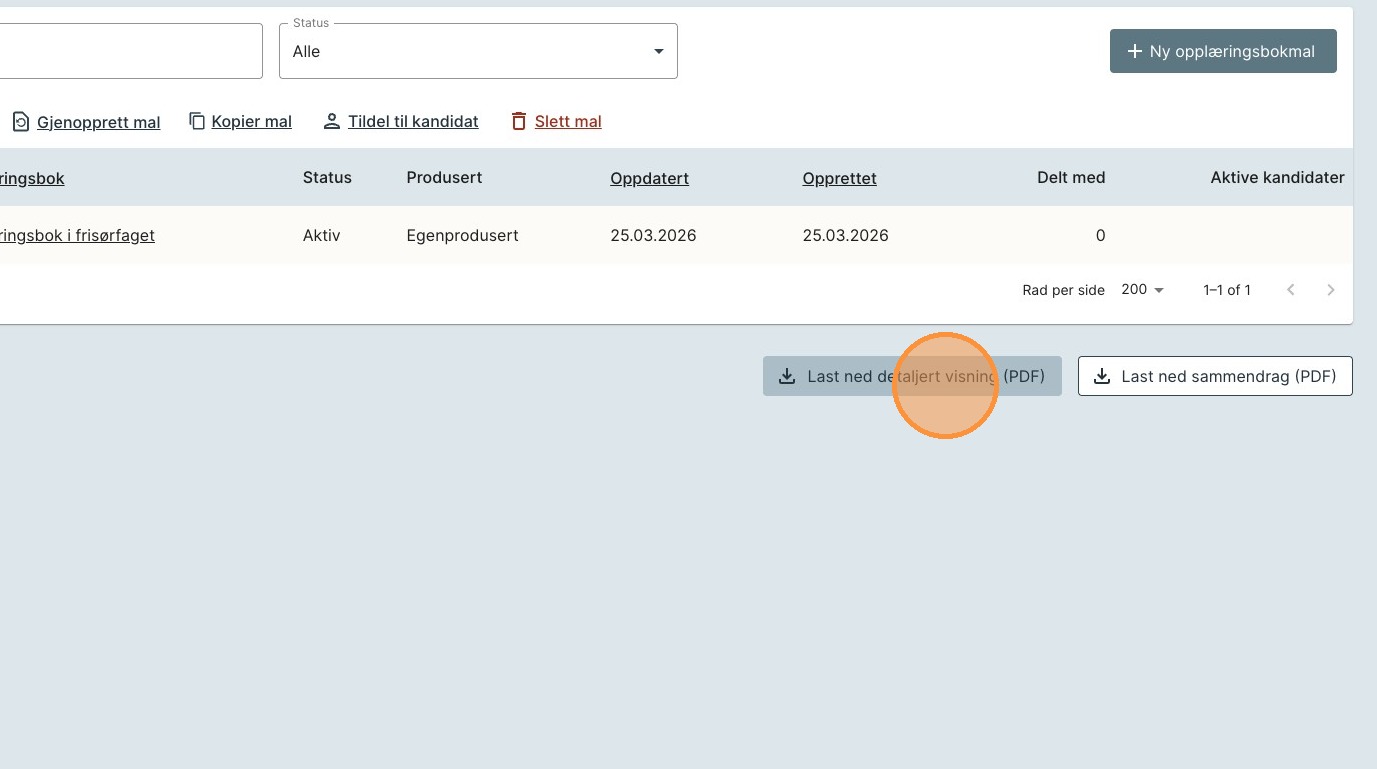Click the person icon beside Tildel til kandidat

(x=332, y=121)
